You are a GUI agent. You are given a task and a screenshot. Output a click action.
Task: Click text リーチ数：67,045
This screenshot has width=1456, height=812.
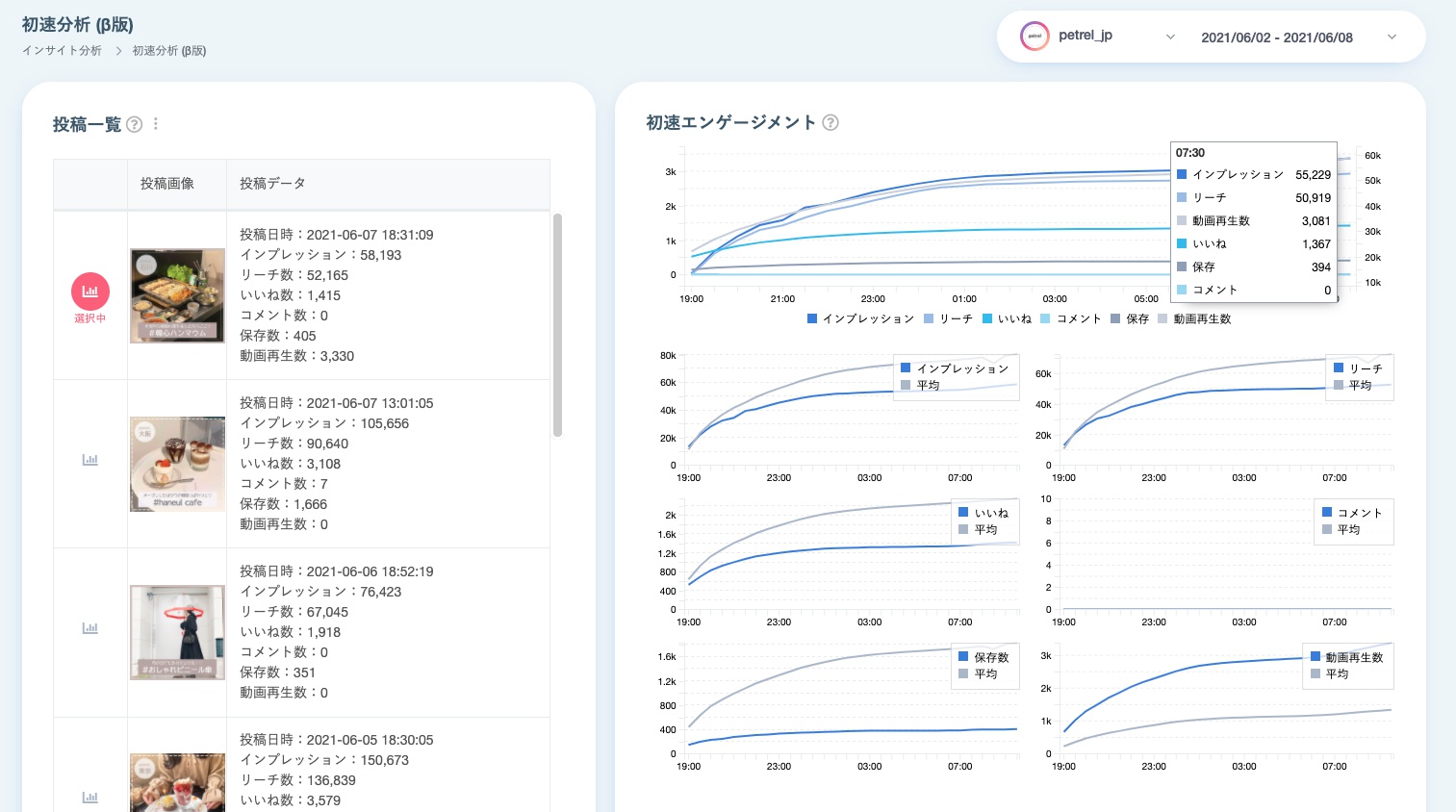[294, 612]
